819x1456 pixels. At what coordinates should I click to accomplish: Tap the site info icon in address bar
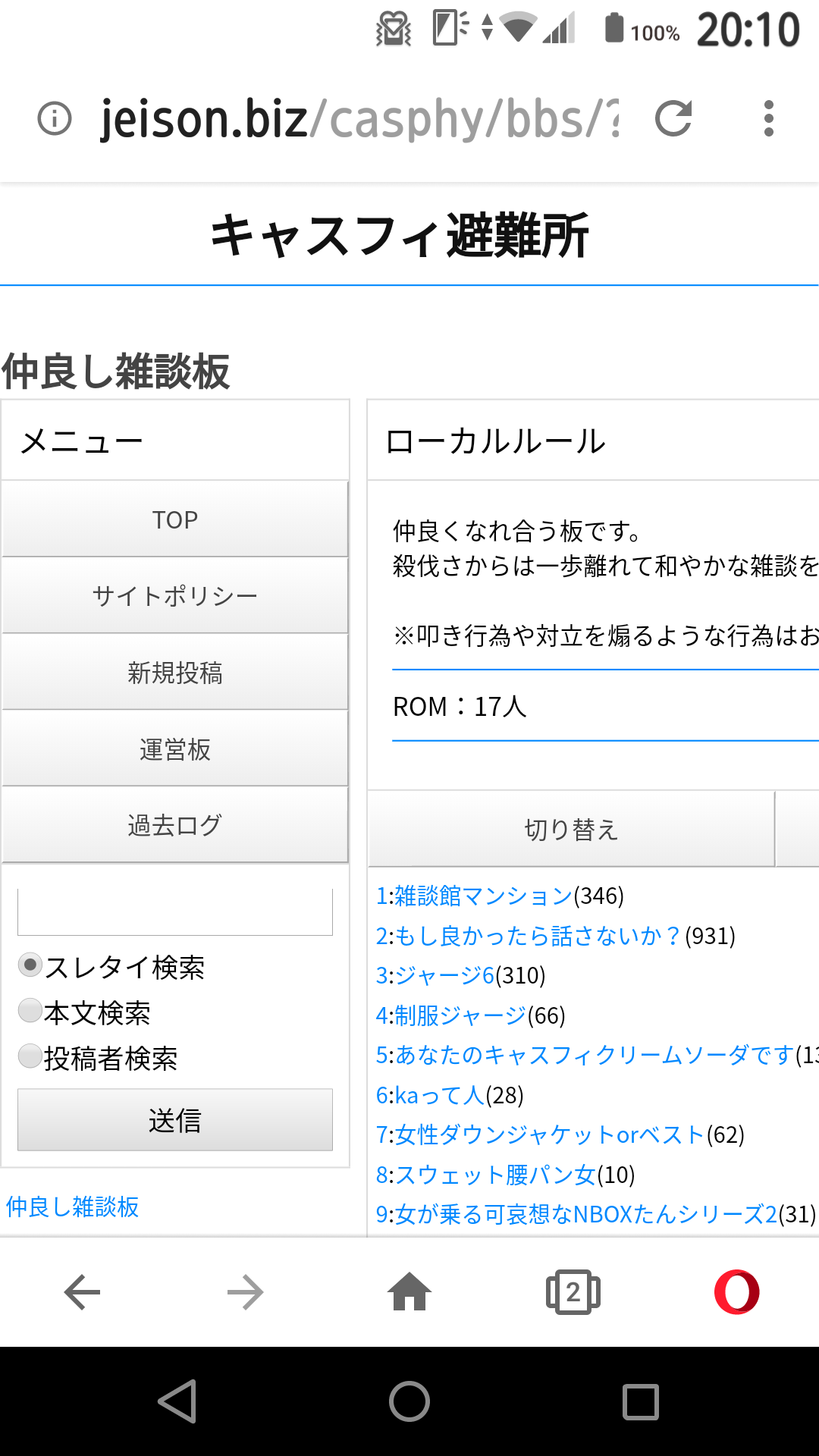tap(55, 119)
